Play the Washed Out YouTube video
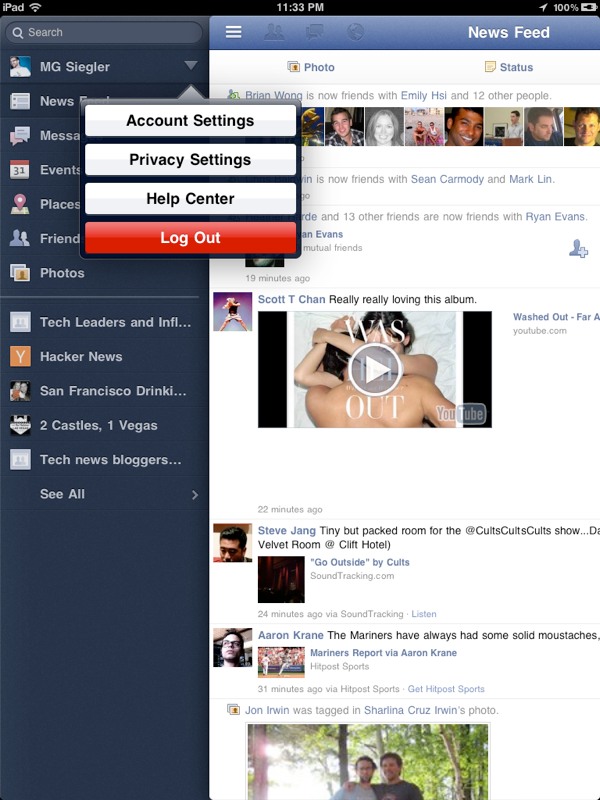 coord(375,369)
